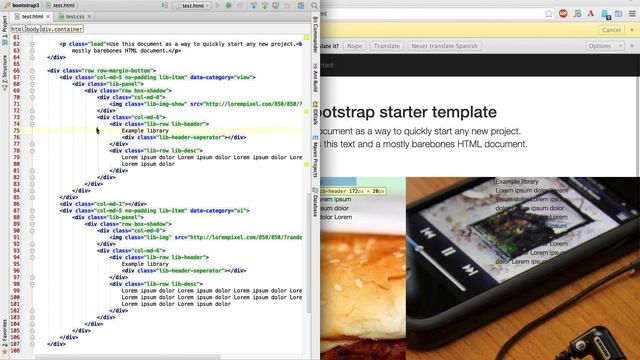This screenshot has width=640, height=360.
Task: Open the Commander tool window
Action: 315,35
